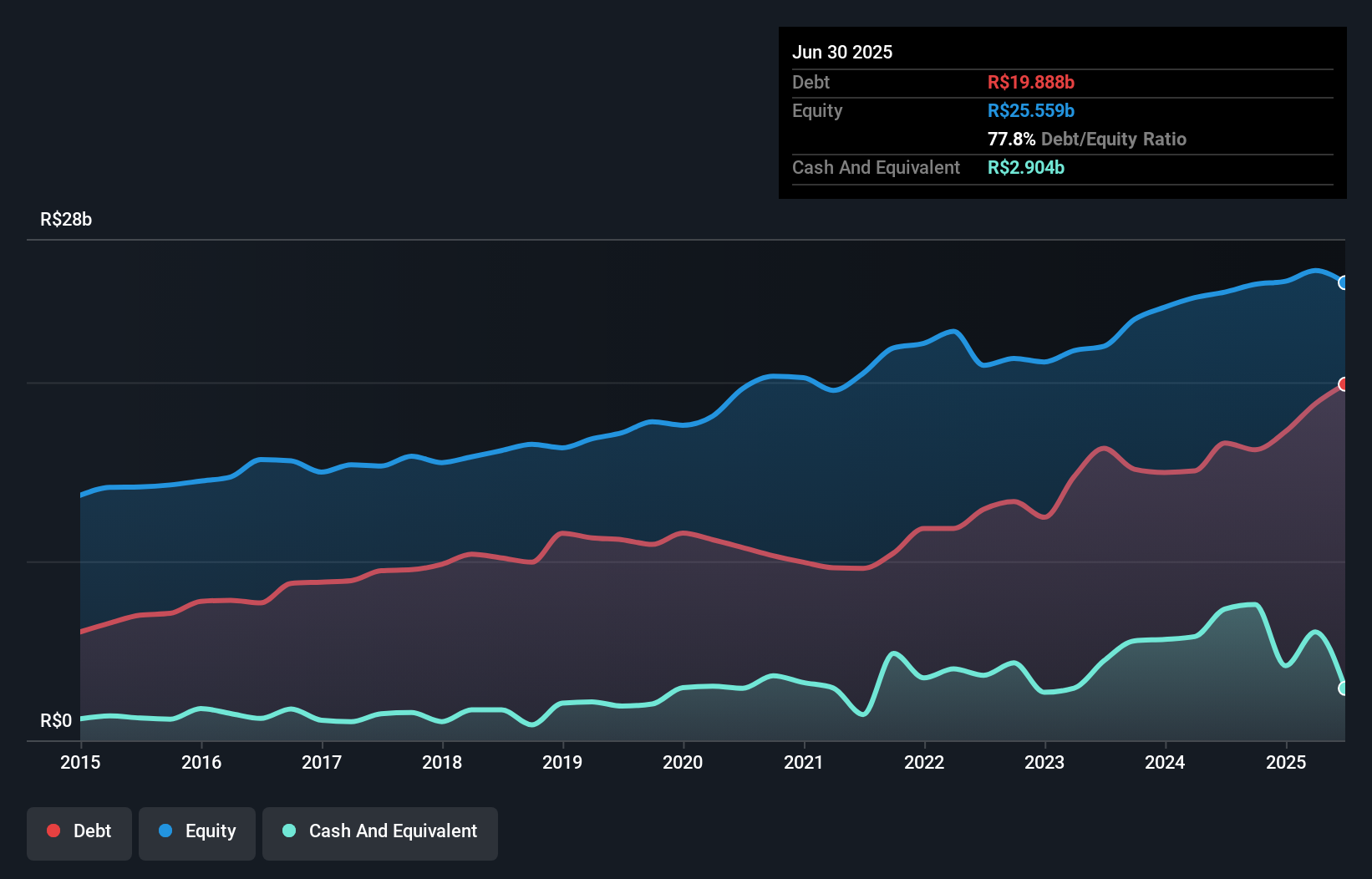
Task: Select the blue Equity endpoint marker on chart
Action: 1344,283
